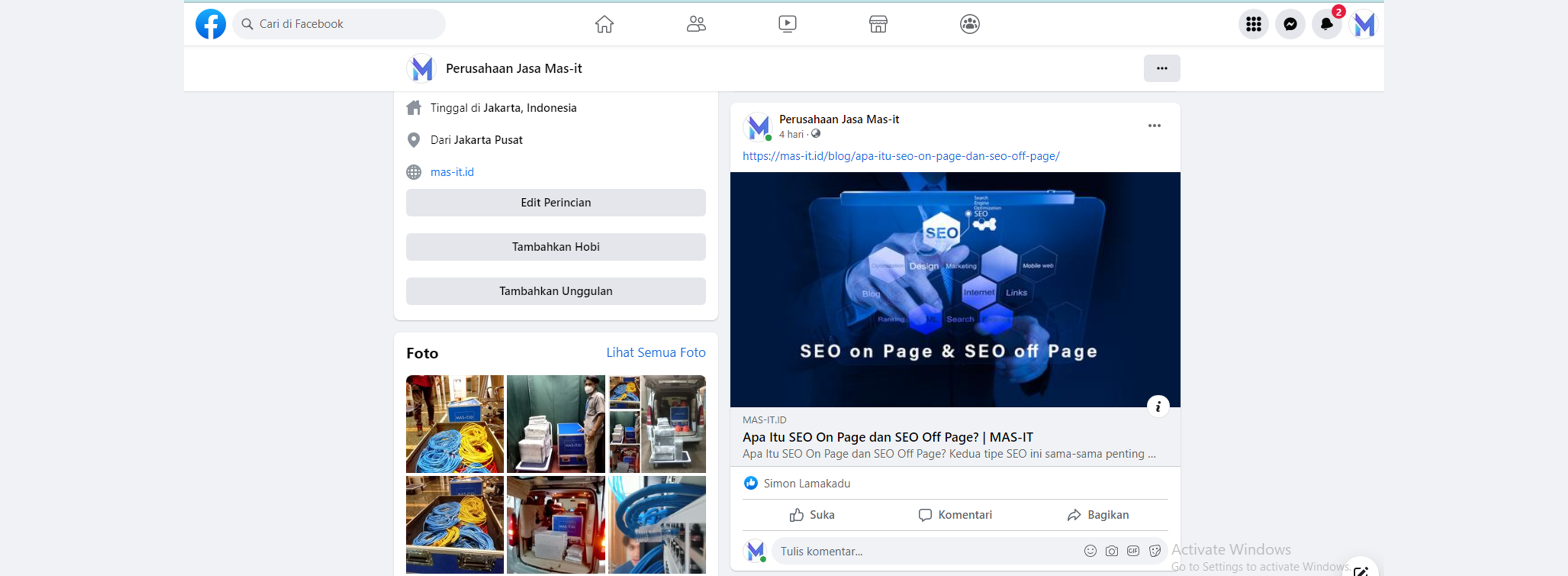Open the van loaded with equipment collage photo
Screen dimensions: 1568x576
coord(657,424)
